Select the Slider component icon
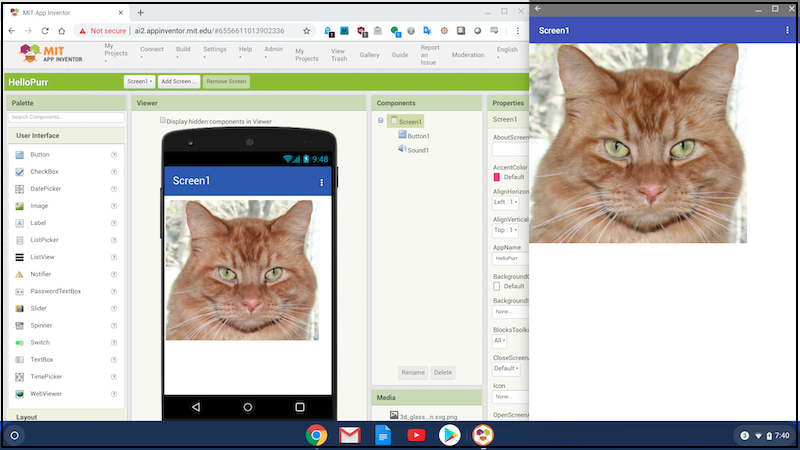 (19, 308)
